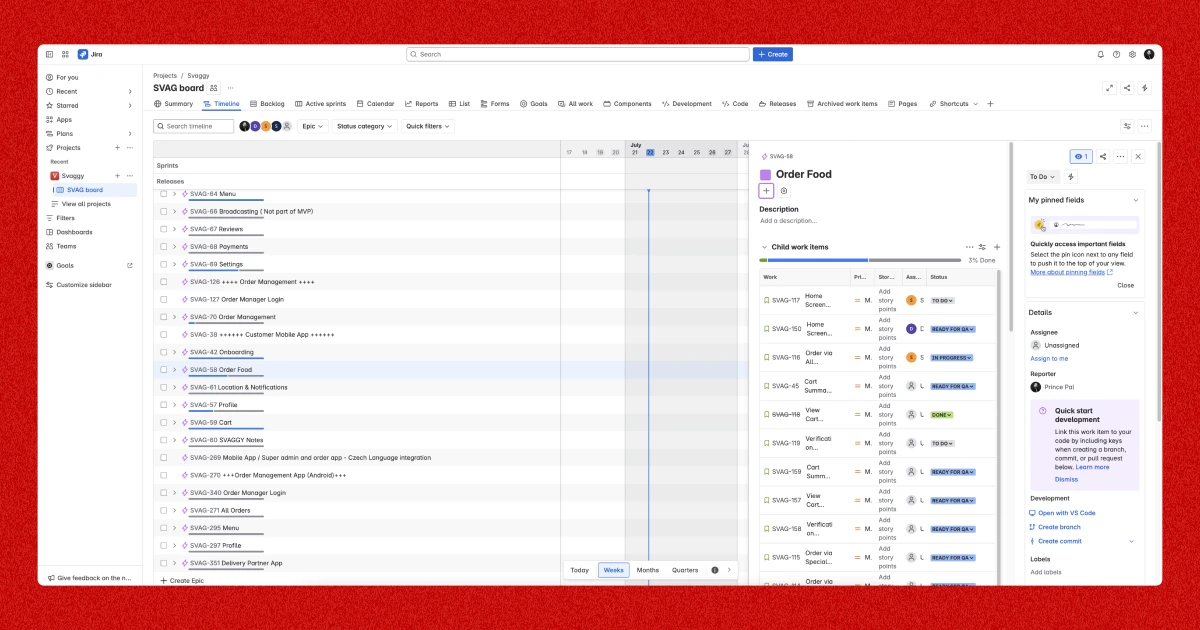Click the Create button in the top bar
The height and width of the screenshot is (630, 1200).
(772, 54)
